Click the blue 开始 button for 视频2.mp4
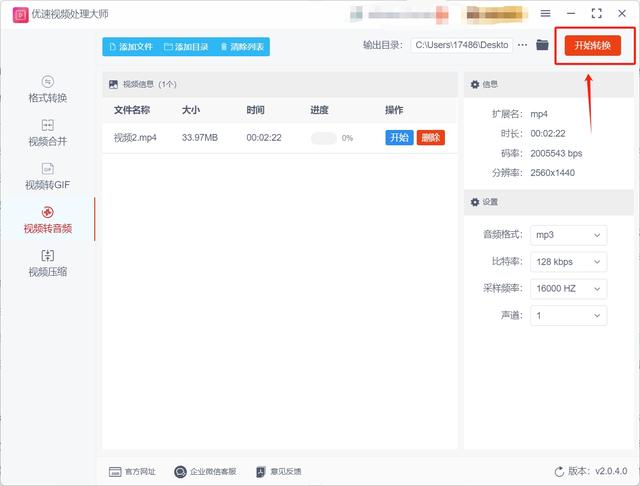 pos(399,138)
